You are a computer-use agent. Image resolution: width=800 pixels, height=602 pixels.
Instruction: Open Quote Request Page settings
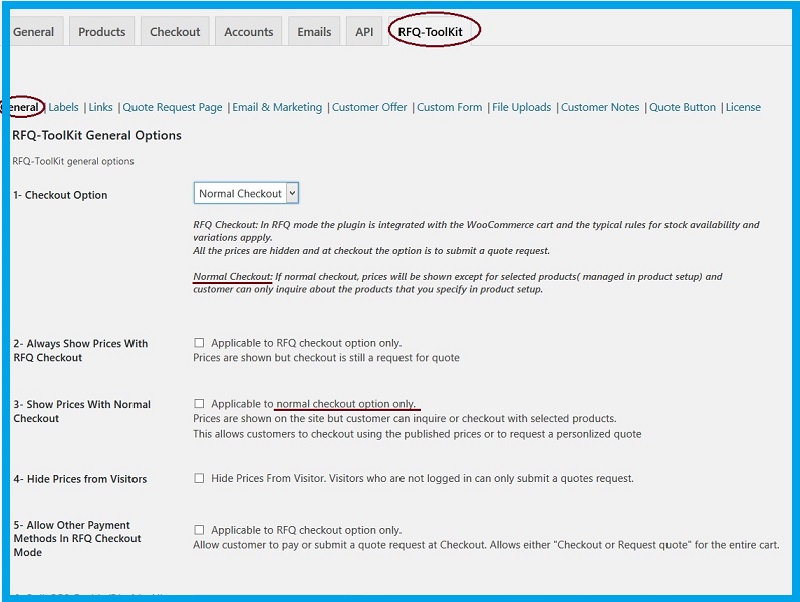click(172, 107)
